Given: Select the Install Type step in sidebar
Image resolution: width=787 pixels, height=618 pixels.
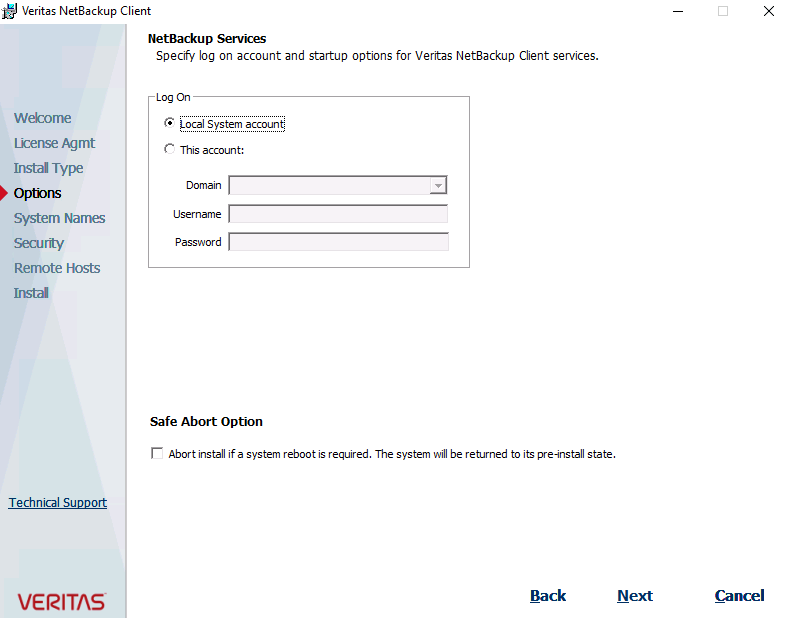Looking at the screenshot, I should click(48, 168).
